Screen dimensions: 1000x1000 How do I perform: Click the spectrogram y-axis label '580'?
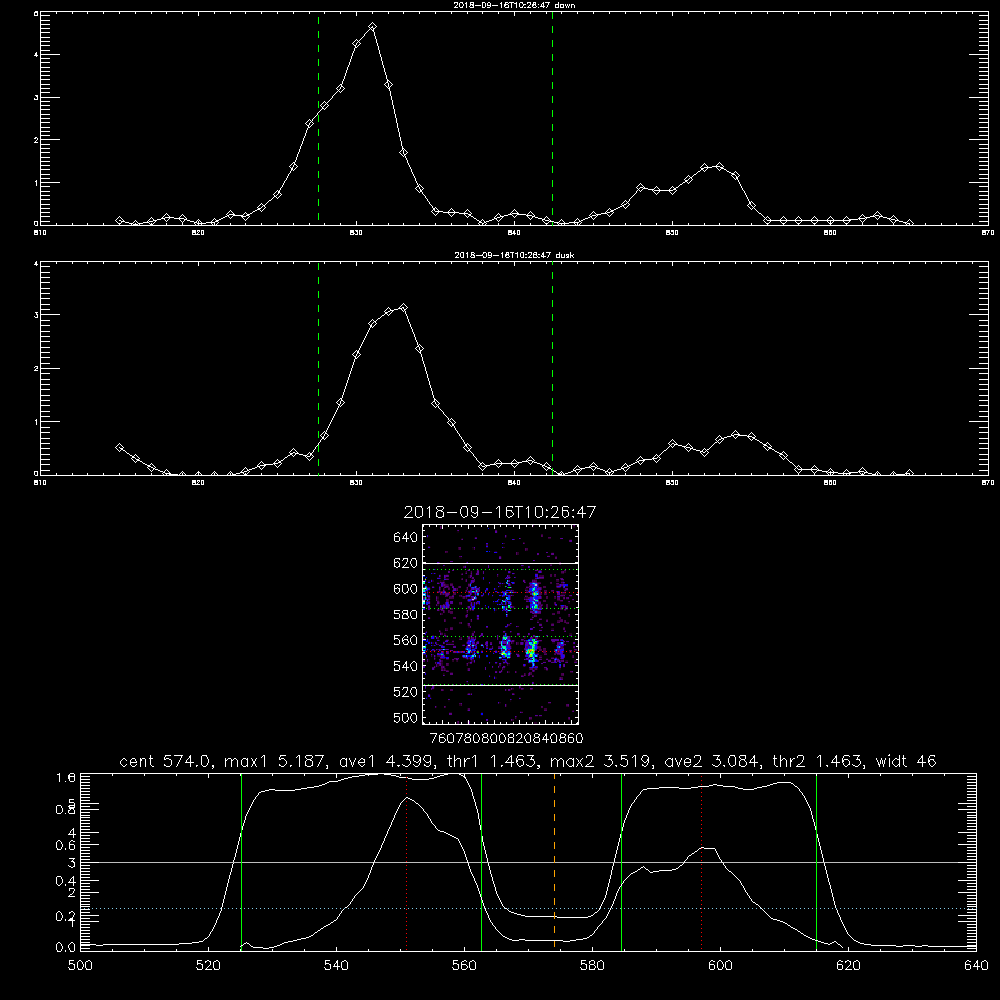pos(406,614)
